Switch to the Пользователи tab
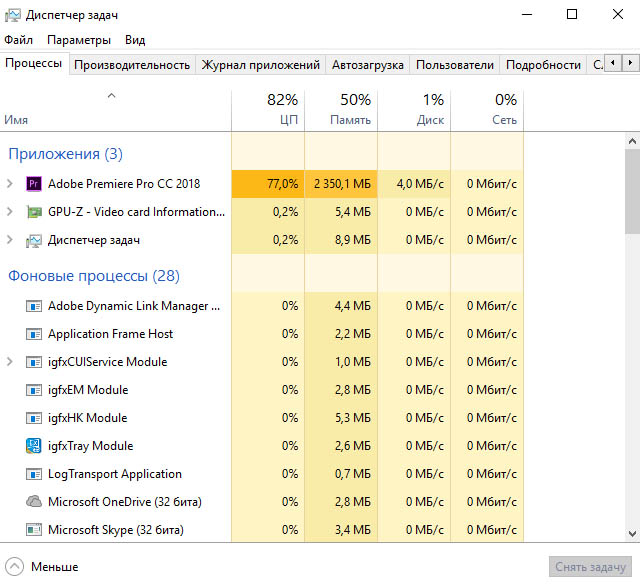Viewport: 640px width, 588px height. pyautogui.click(x=455, y=65)
